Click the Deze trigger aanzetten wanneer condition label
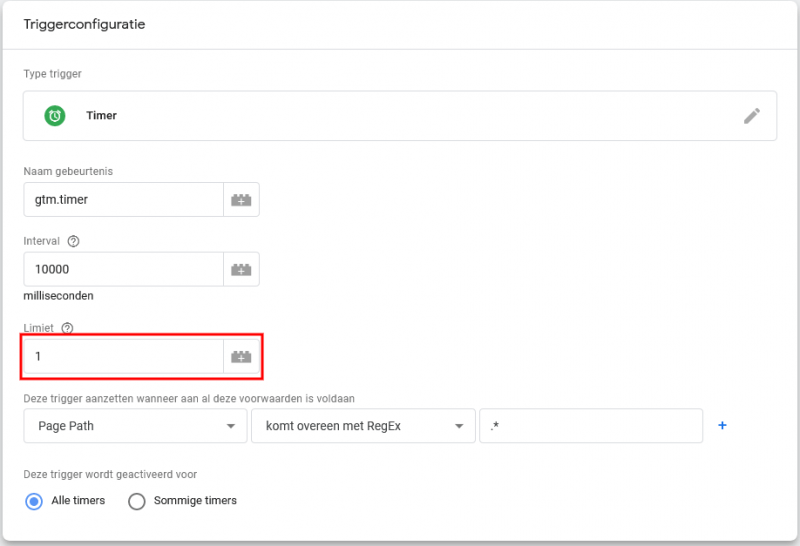This screenshot has height=546, width=800. click(x=189, y=399)
